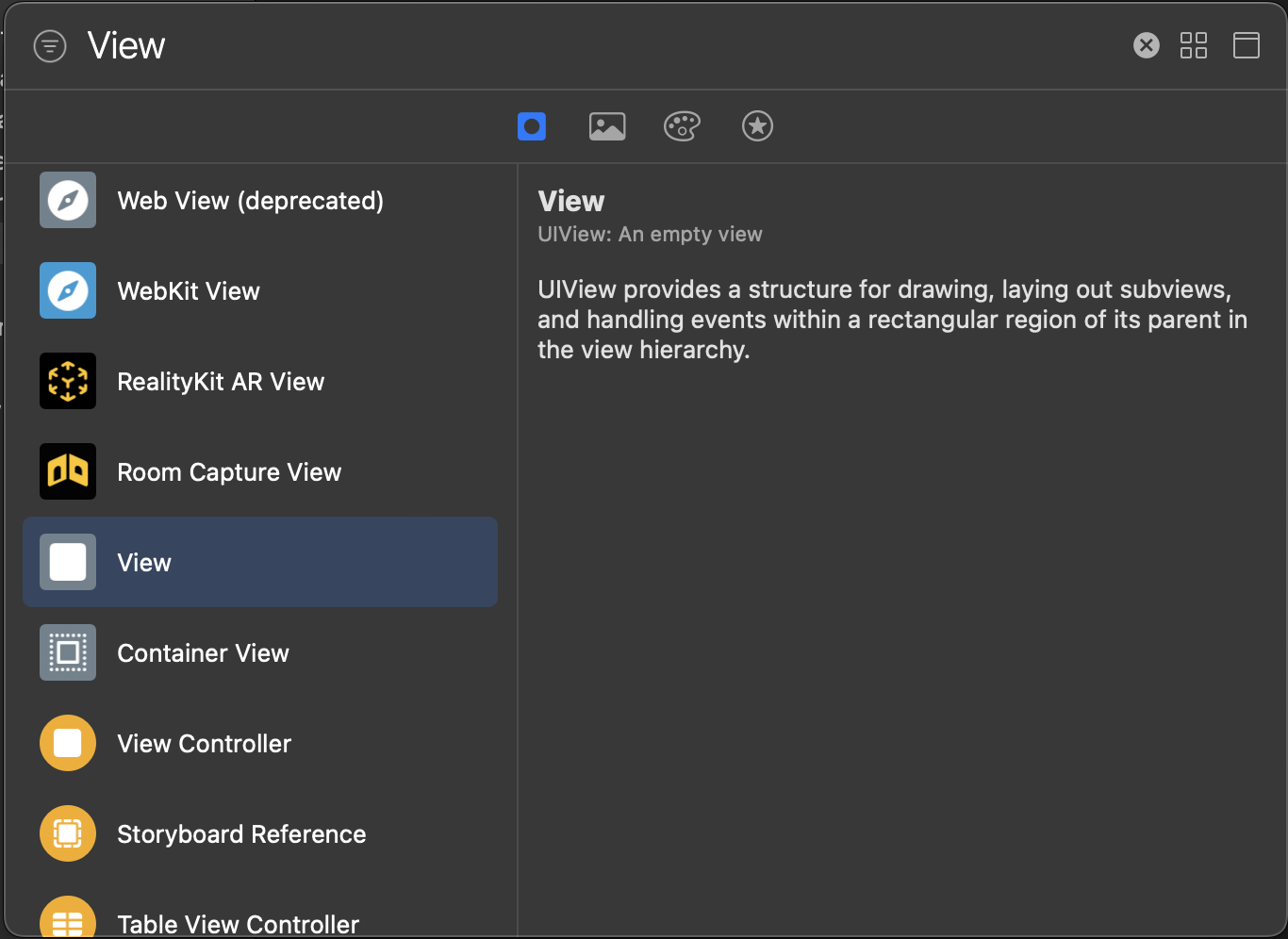Show the starred Snippets library tab

point(757,126)
